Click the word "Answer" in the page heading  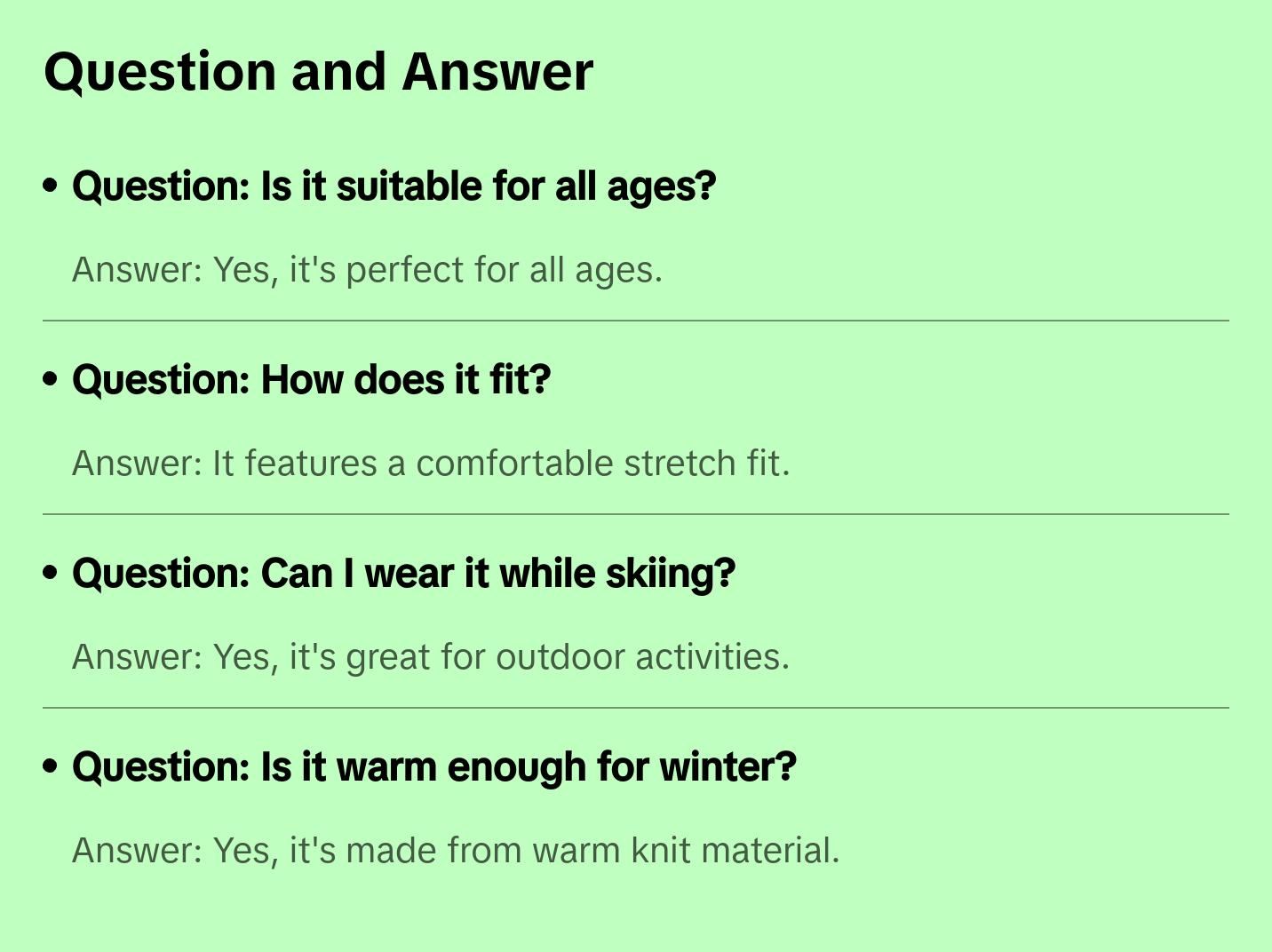click(497, 72)
